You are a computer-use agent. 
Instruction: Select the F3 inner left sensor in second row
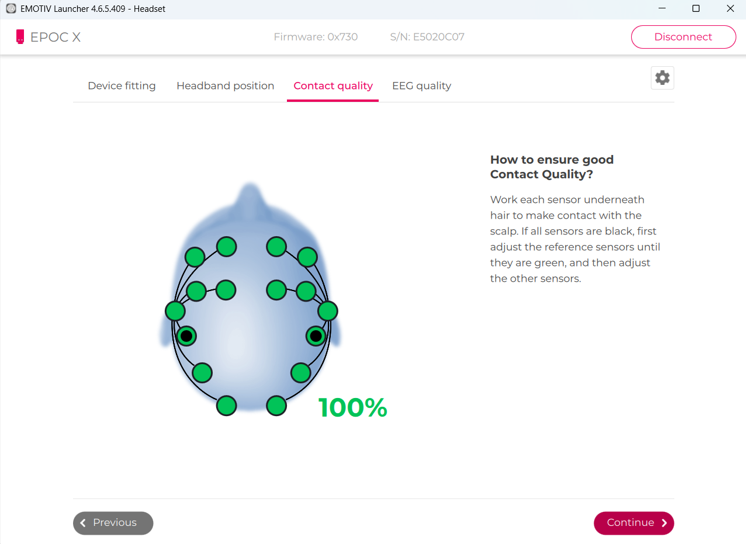pyautogui.click(x=226, y=290)
